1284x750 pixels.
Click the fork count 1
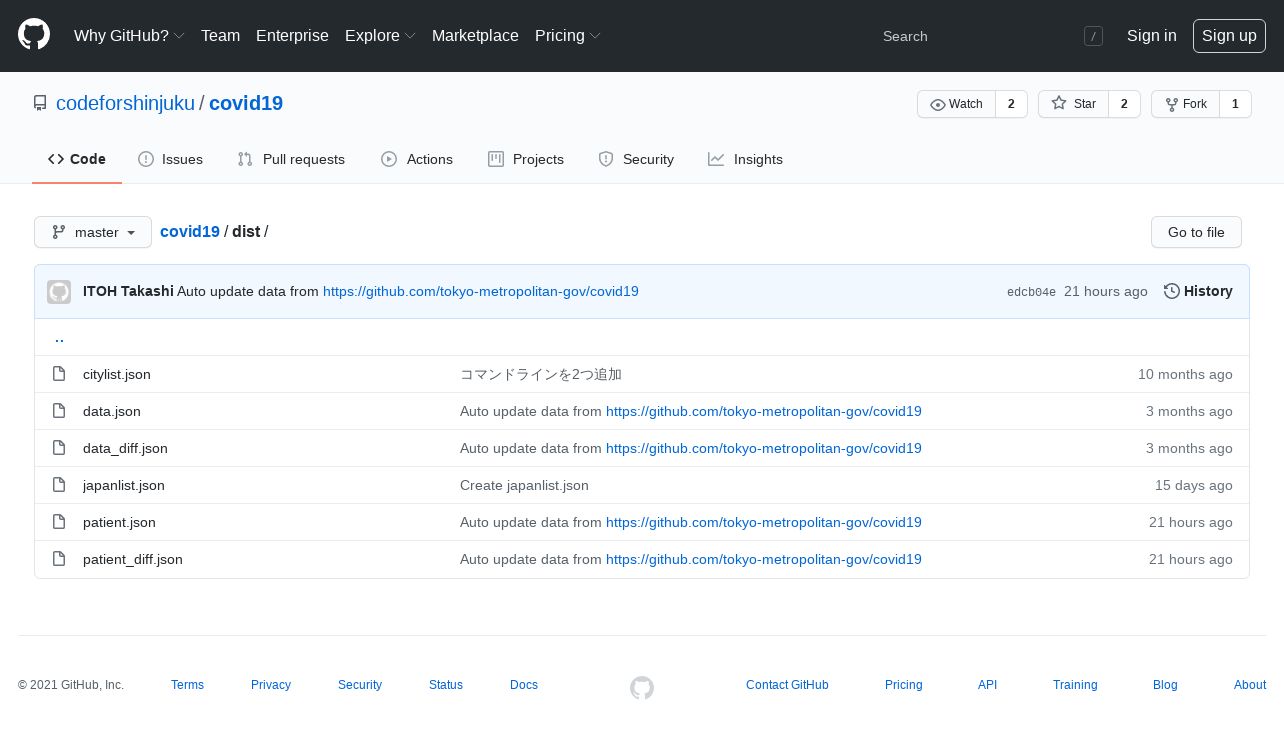pos(1235,104)
